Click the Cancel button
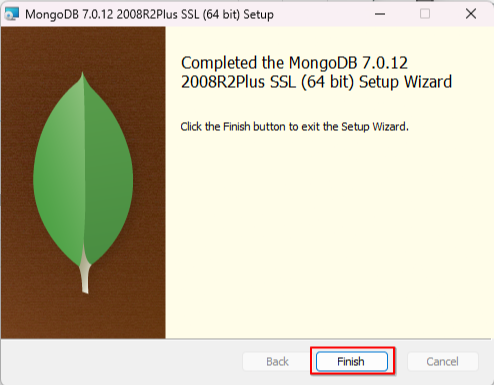Viewport: 494px width, 385px height. [442, 361]
